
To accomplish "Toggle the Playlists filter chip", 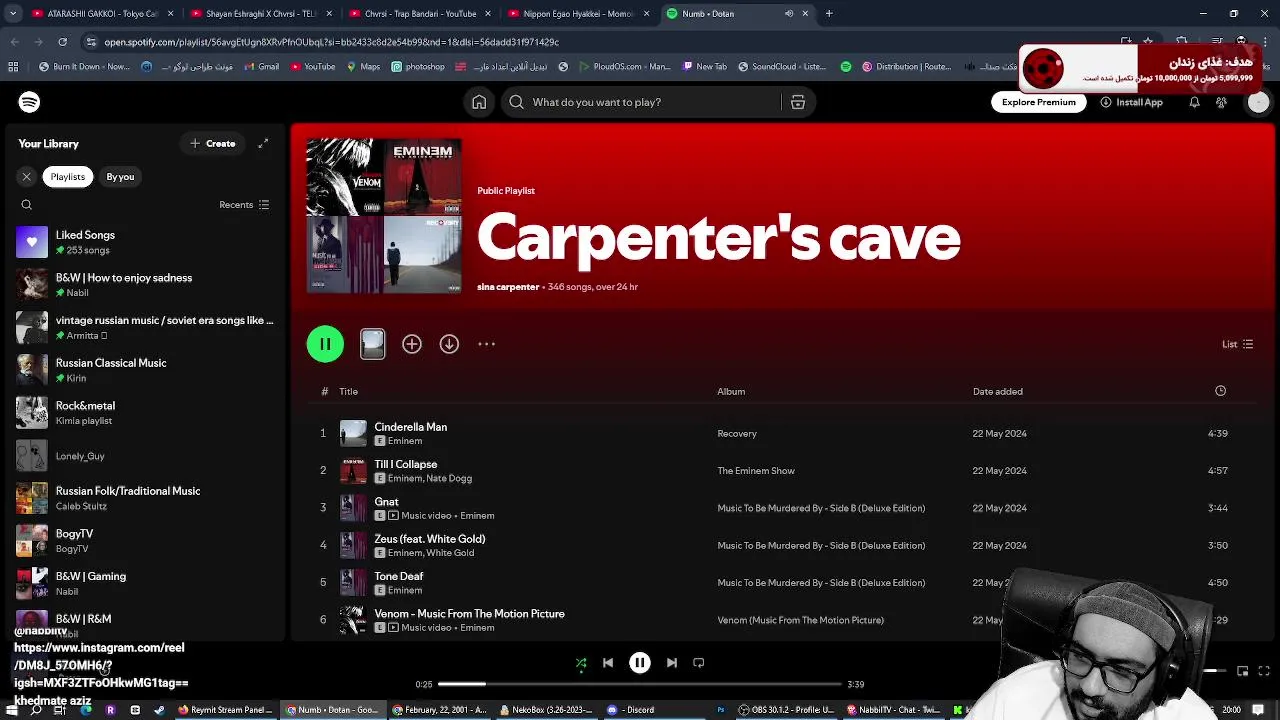I will 68,177.
